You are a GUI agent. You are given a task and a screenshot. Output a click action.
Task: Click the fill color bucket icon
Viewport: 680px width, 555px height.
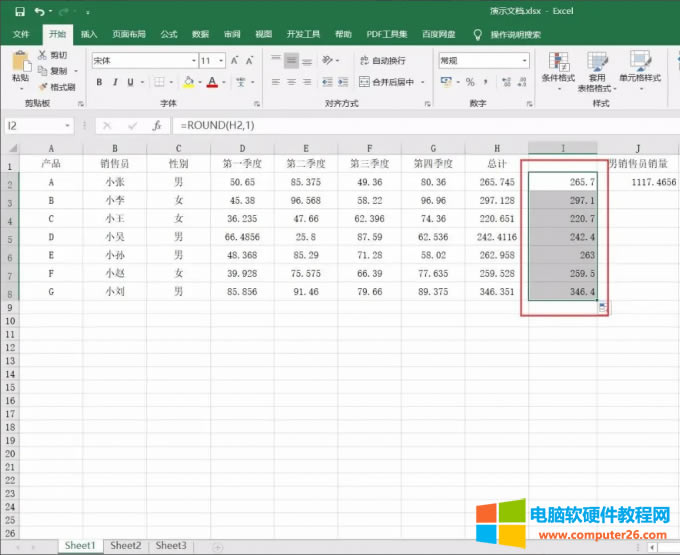pyautogui.click(x=186, y=82)
